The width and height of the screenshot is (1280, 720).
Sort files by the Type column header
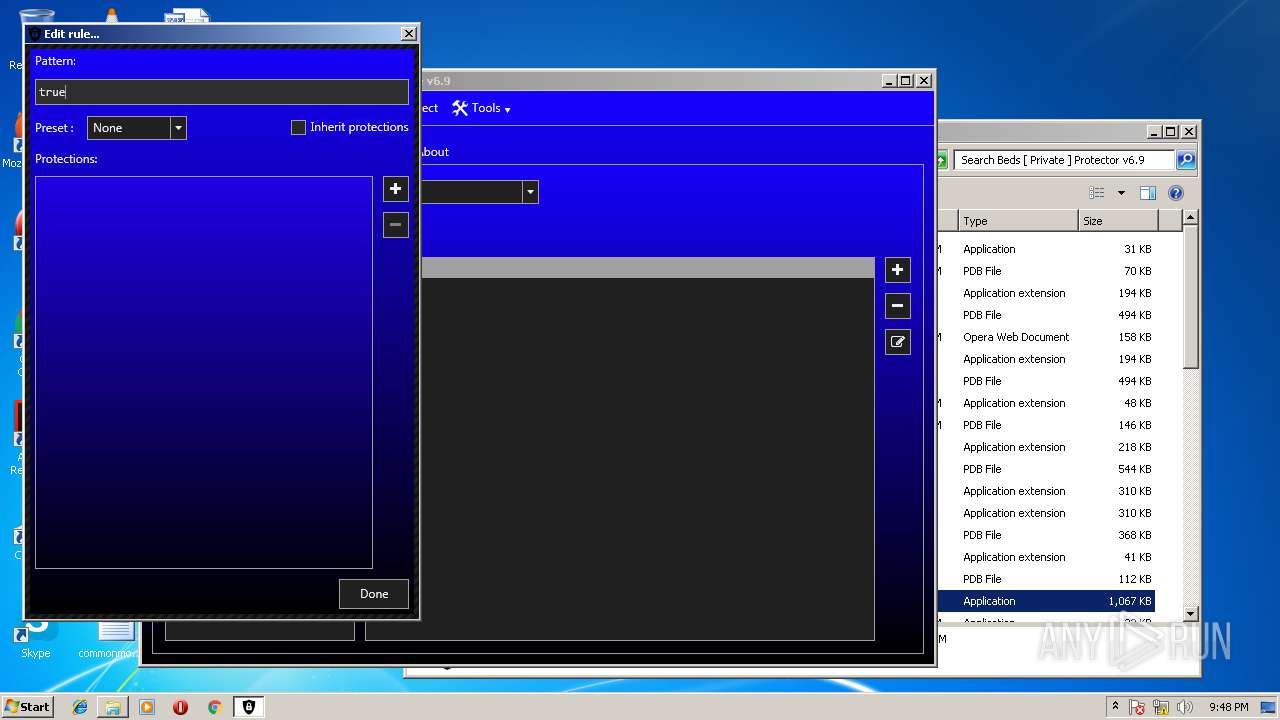click(1018, 221)
